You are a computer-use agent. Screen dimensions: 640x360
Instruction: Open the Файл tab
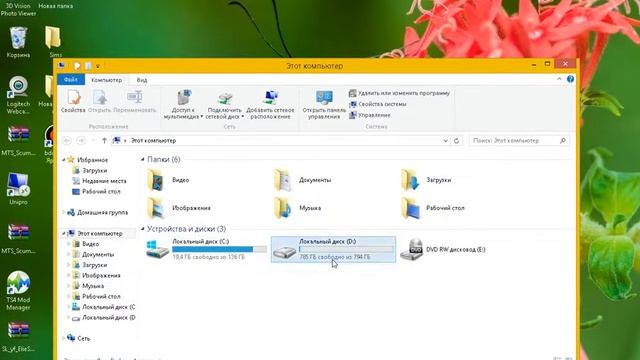tap(71, 80)
